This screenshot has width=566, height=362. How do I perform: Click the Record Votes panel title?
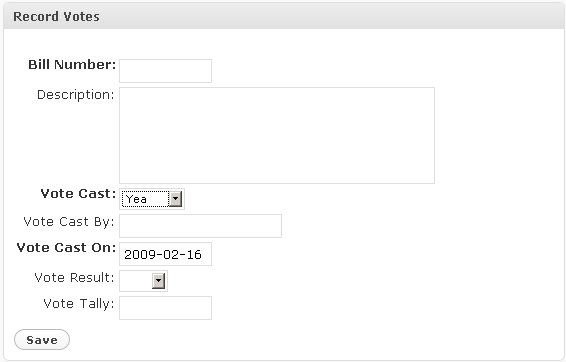click(x=56, y=17)
